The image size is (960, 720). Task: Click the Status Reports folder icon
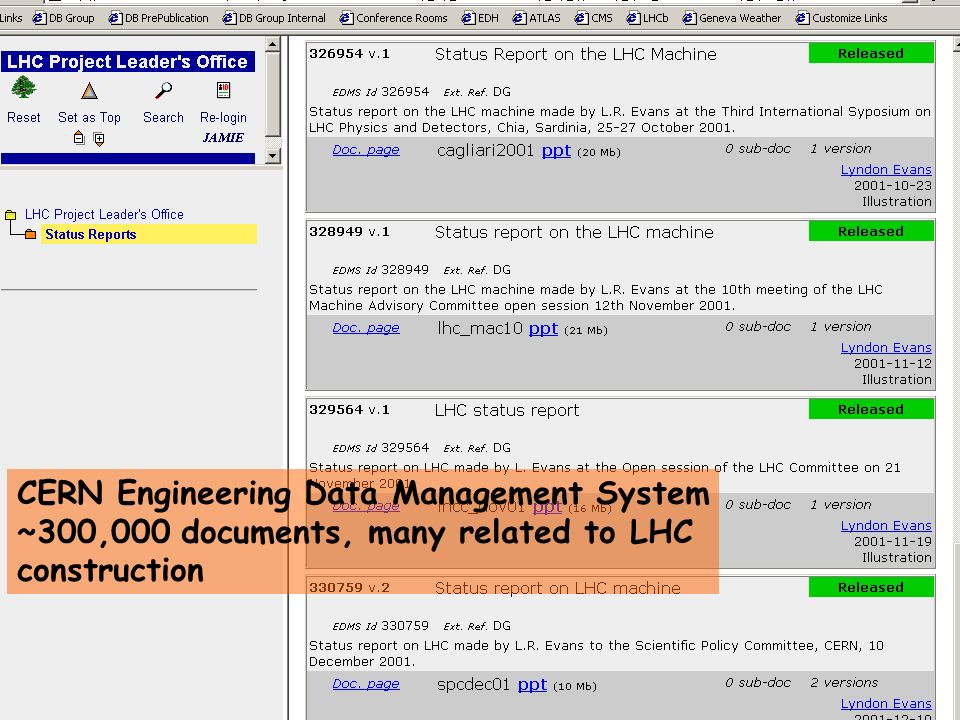coord(31,234)
